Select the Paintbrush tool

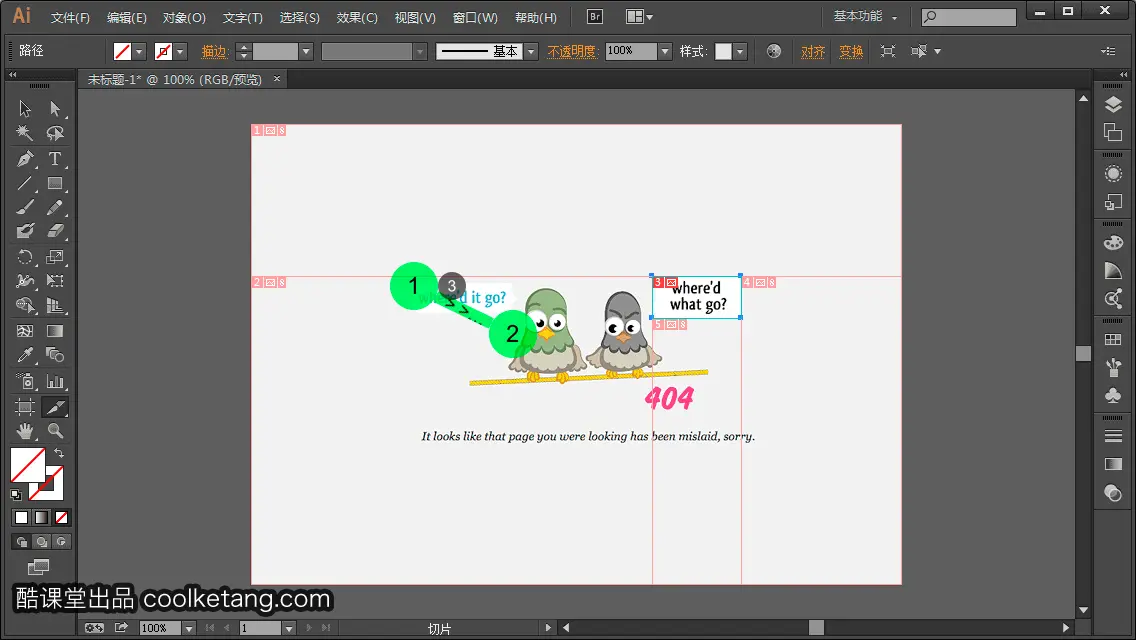25,207
